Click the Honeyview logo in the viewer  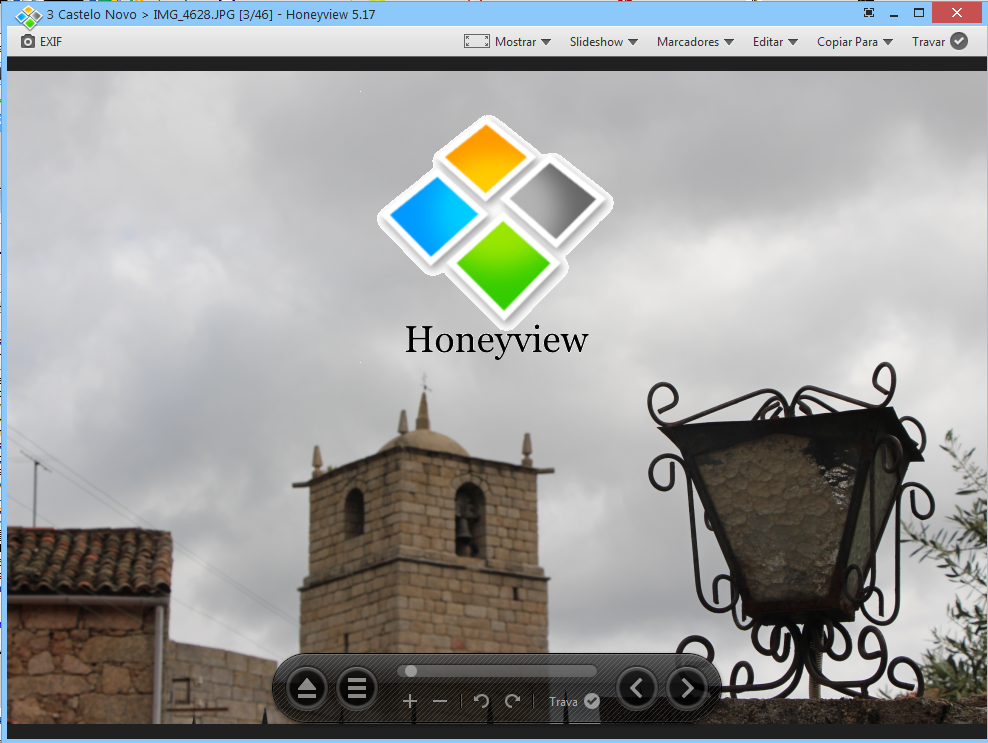click(x=495, y=220)
